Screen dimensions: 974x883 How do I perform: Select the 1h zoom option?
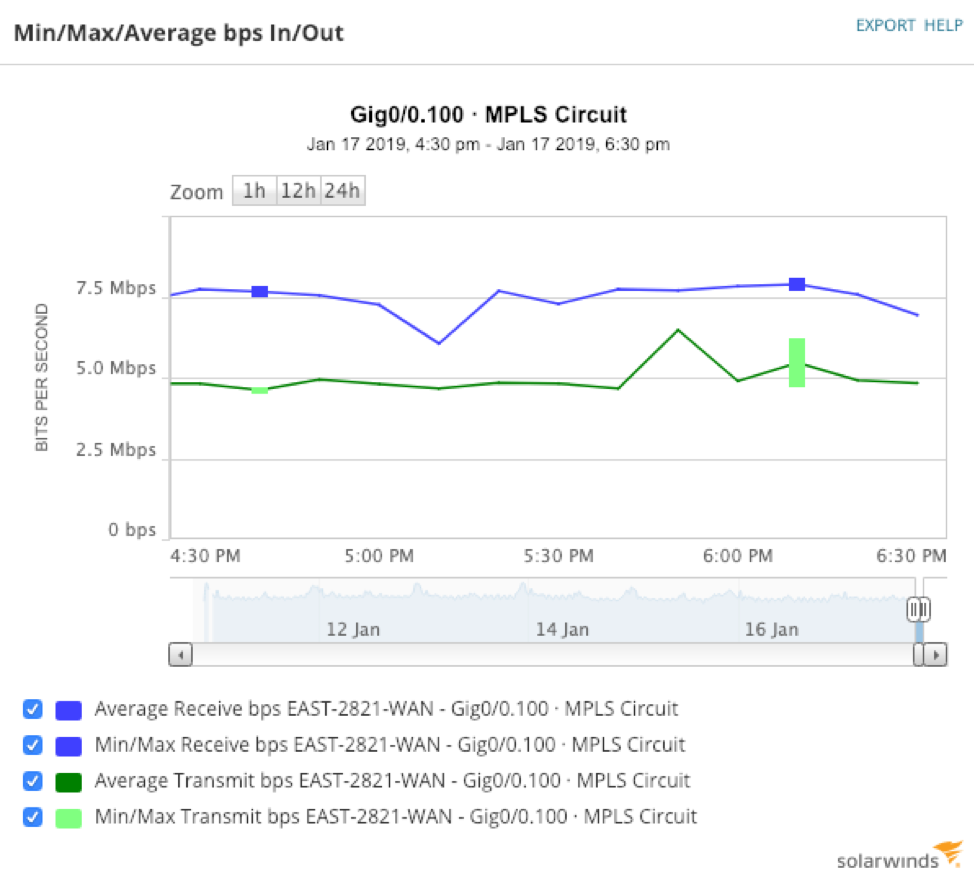[x=254, y=191]
